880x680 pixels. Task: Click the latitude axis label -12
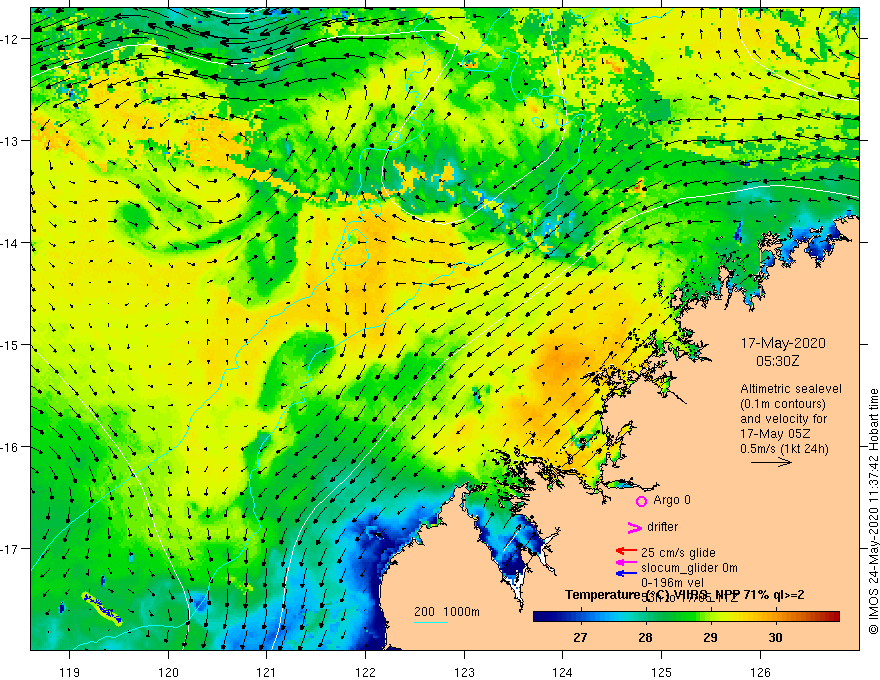tap(11, 39)
